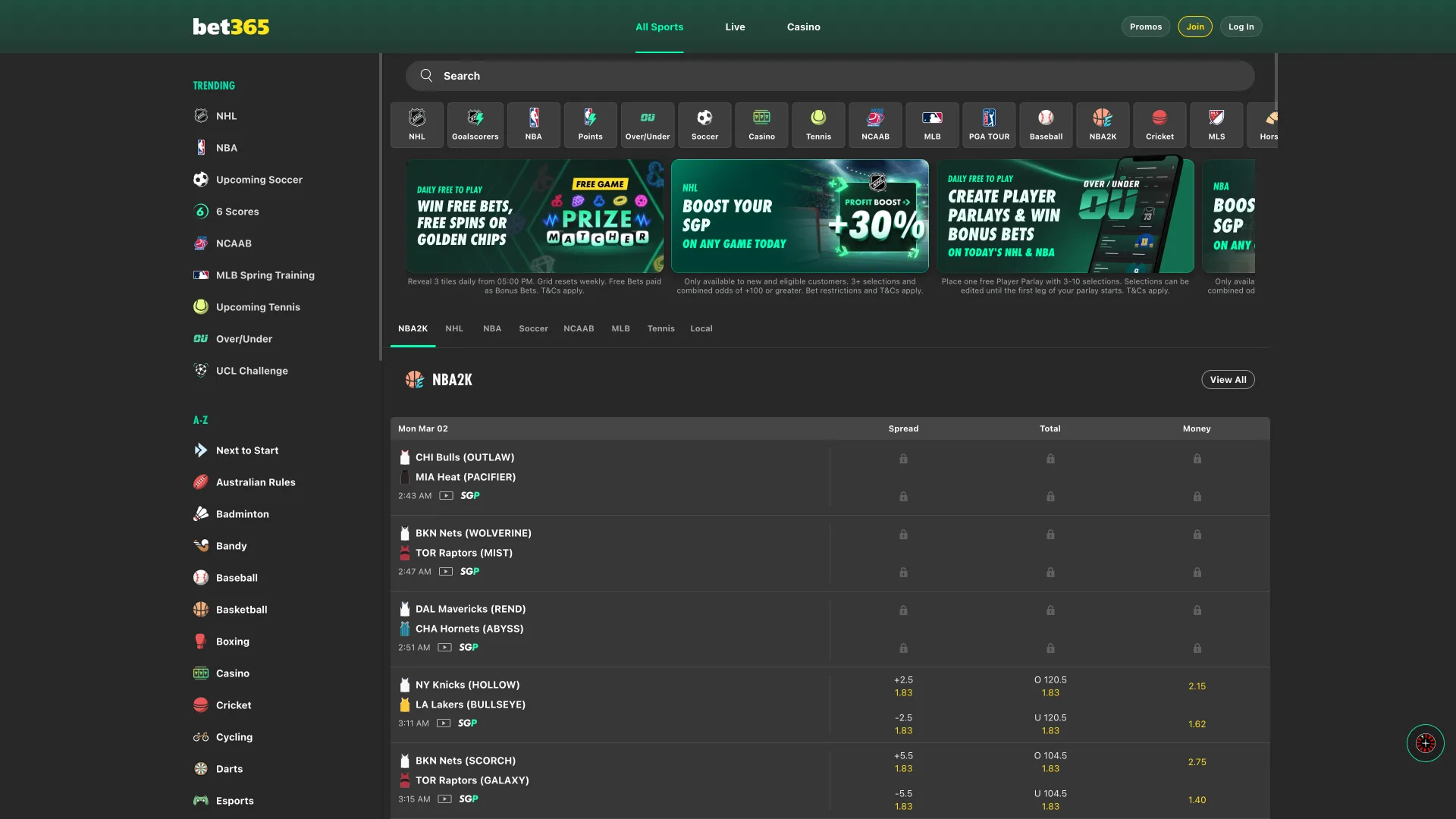Open the floating casino roulette icon
This screenshot has height=819, width=1456.
click(x=1425, y=743)
